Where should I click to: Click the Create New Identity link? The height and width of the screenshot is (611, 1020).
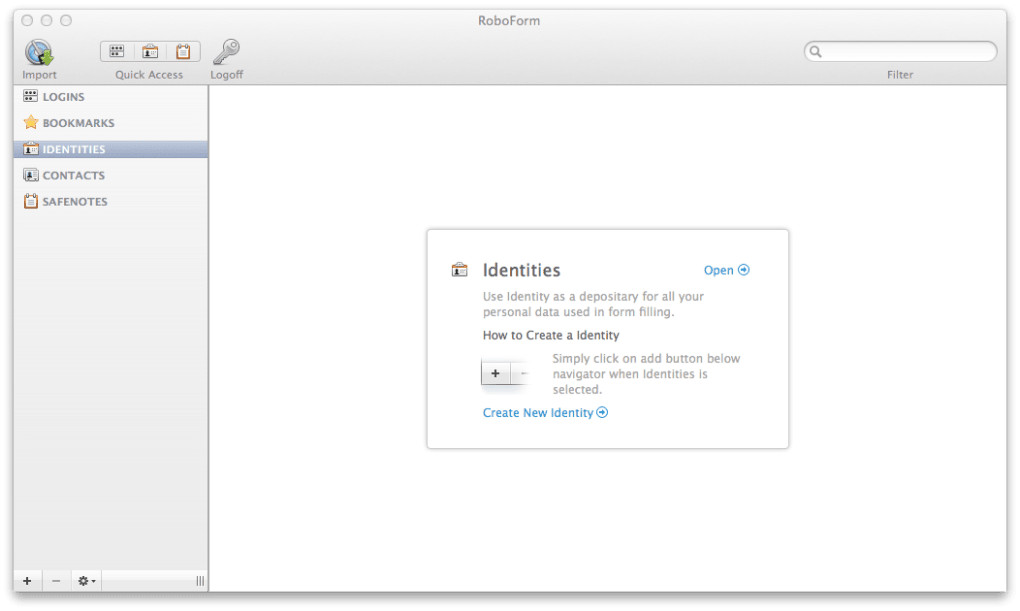[x=545, y=413]
